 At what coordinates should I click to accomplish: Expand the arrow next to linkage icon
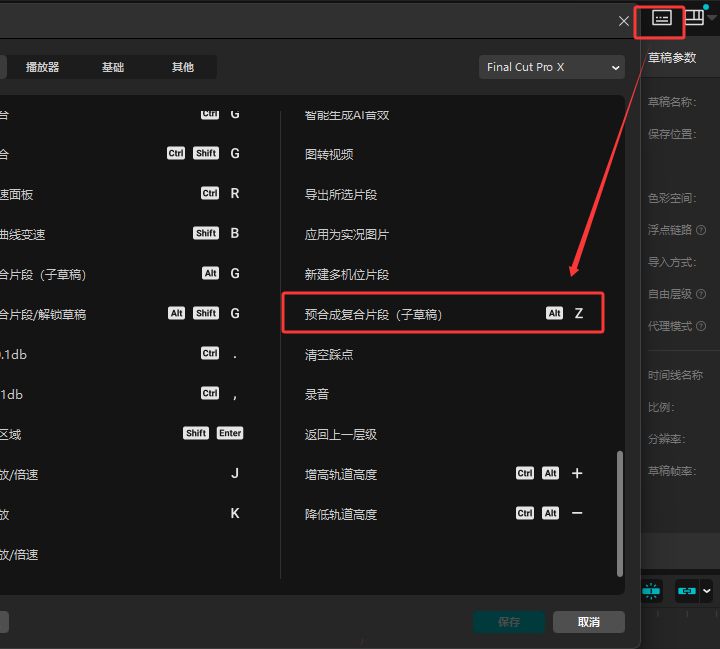coord(707,591)
